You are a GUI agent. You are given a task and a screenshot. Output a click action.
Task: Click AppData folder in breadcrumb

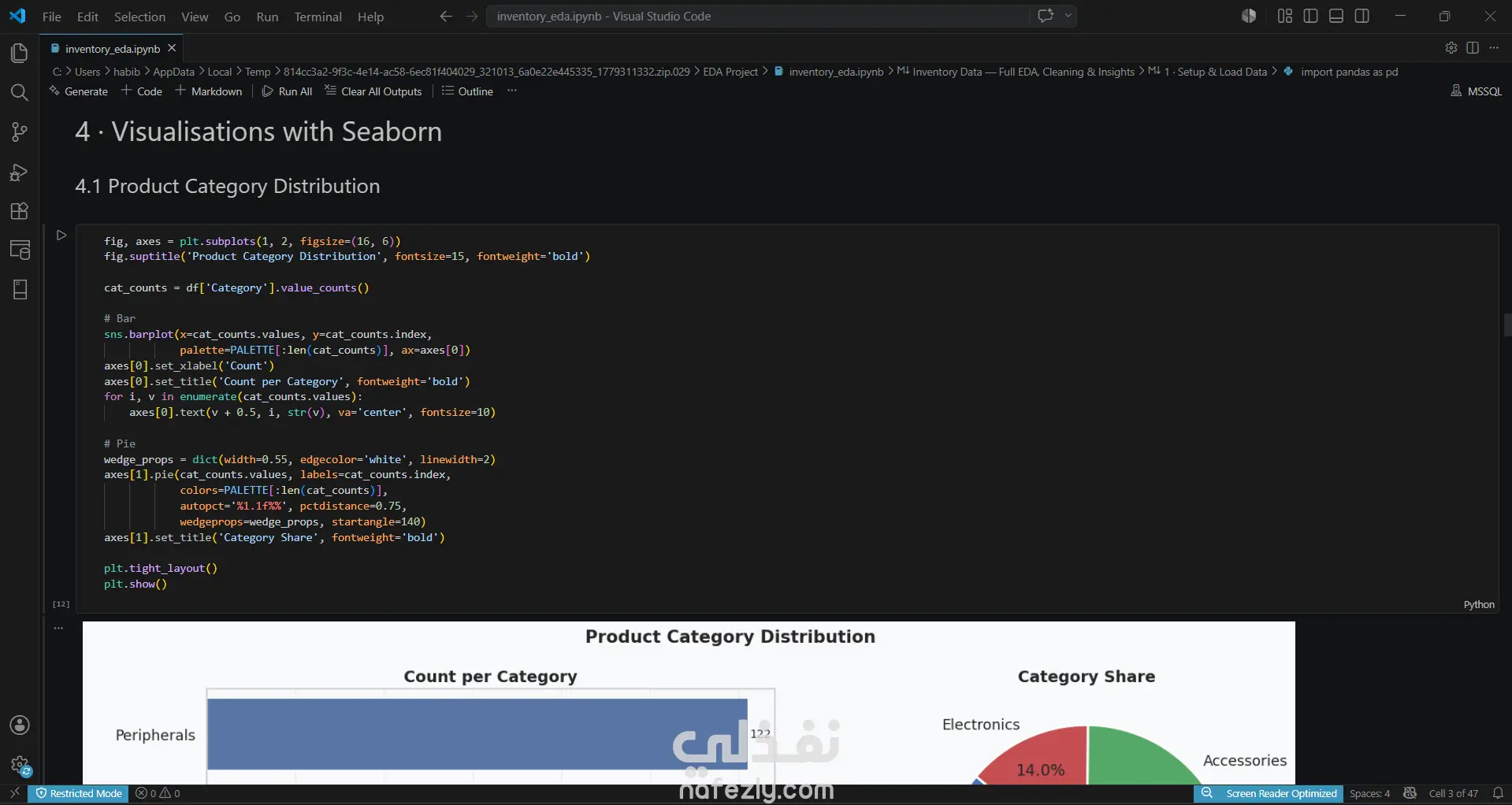(x=173, y=72)
